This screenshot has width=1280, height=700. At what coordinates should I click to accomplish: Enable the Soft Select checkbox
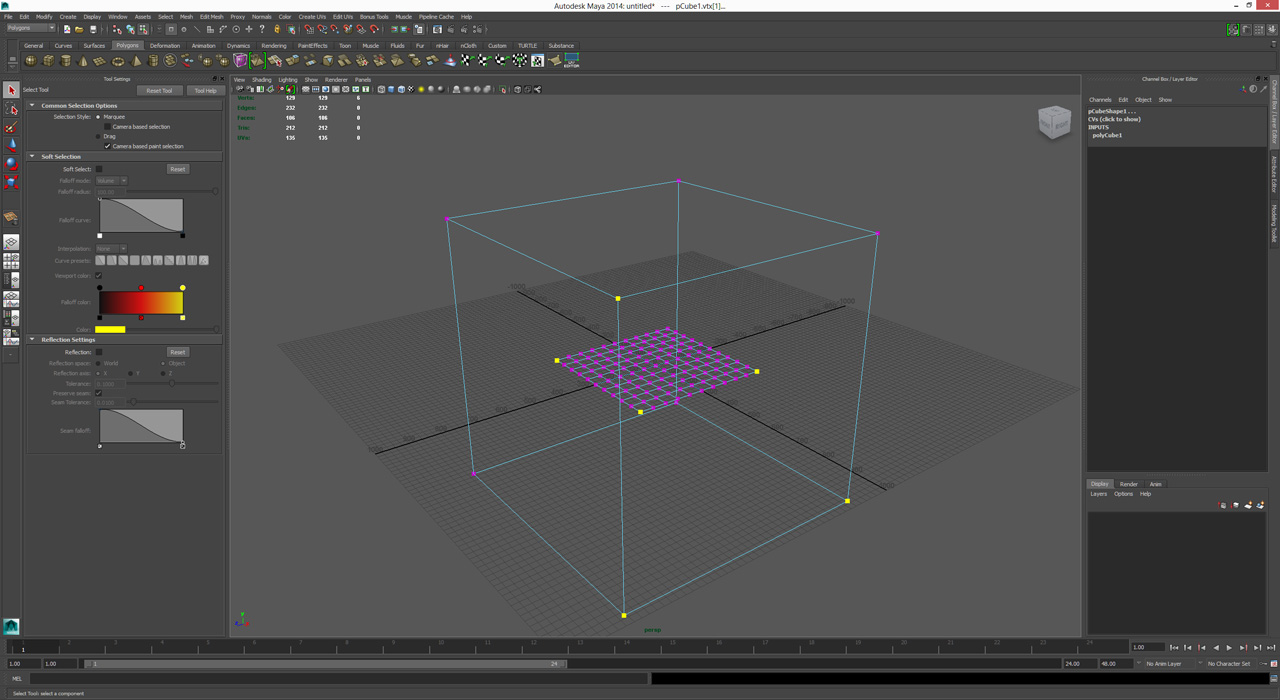click(99, 169)
